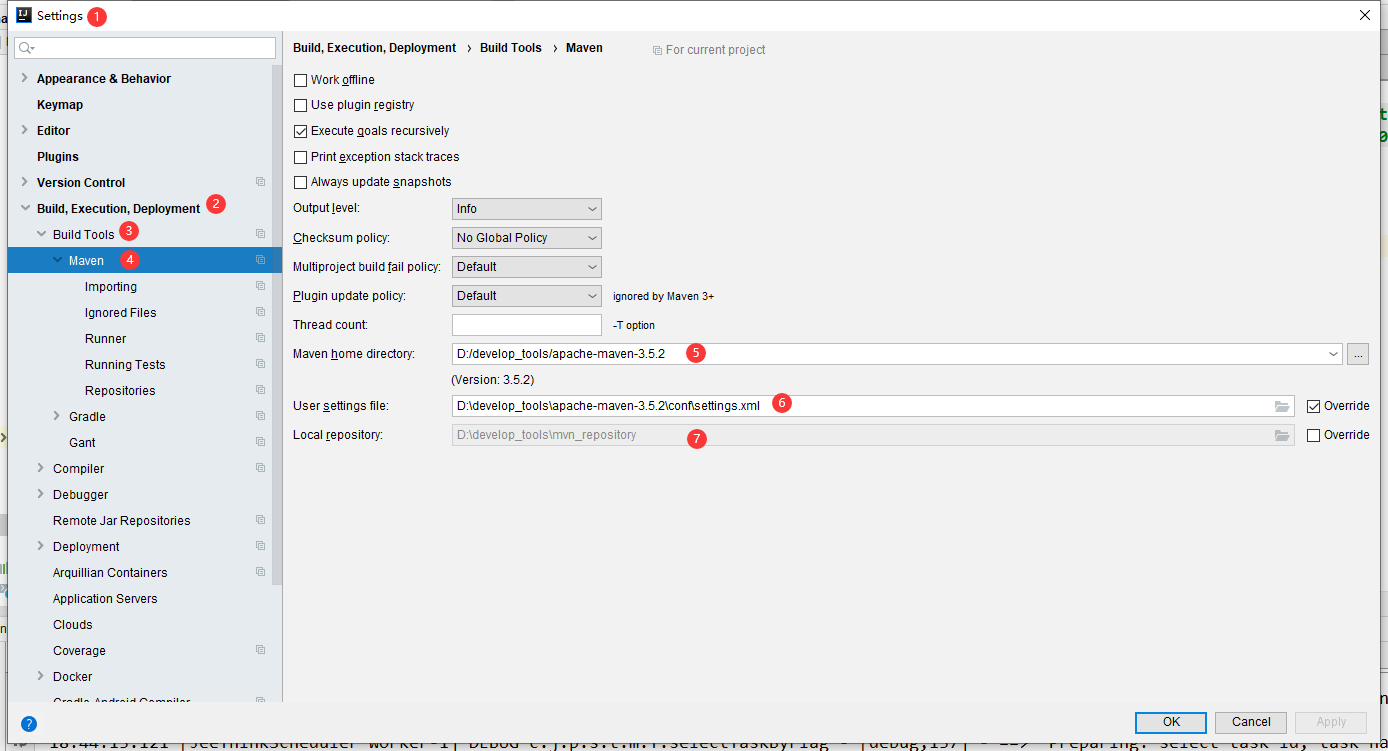The width and height of the screenshot is (1388, 751).
Task: Click the project-level icon beside Running Tests
Action: tap(260, 364)
